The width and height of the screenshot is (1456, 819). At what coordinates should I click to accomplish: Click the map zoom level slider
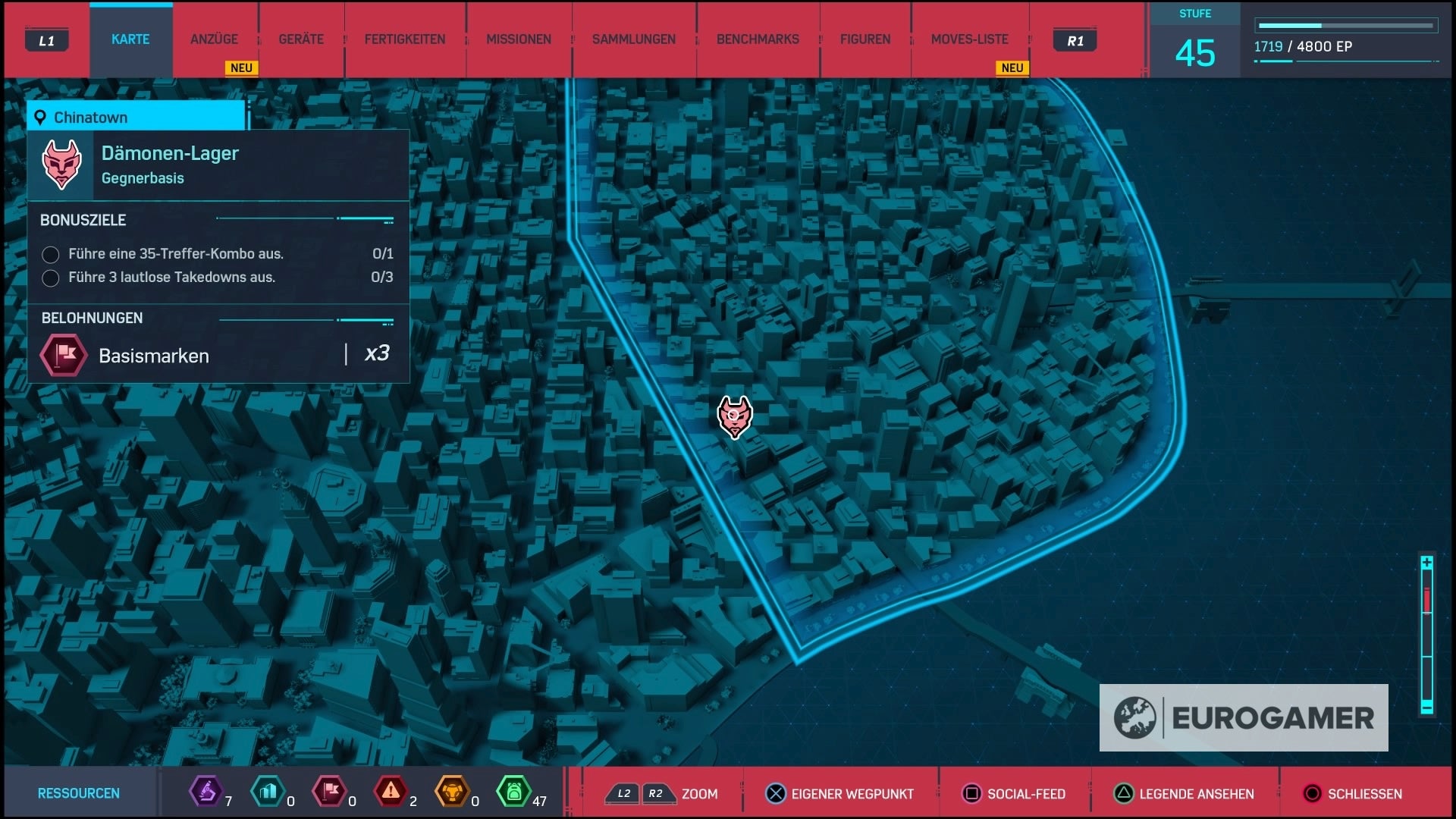1426,635
